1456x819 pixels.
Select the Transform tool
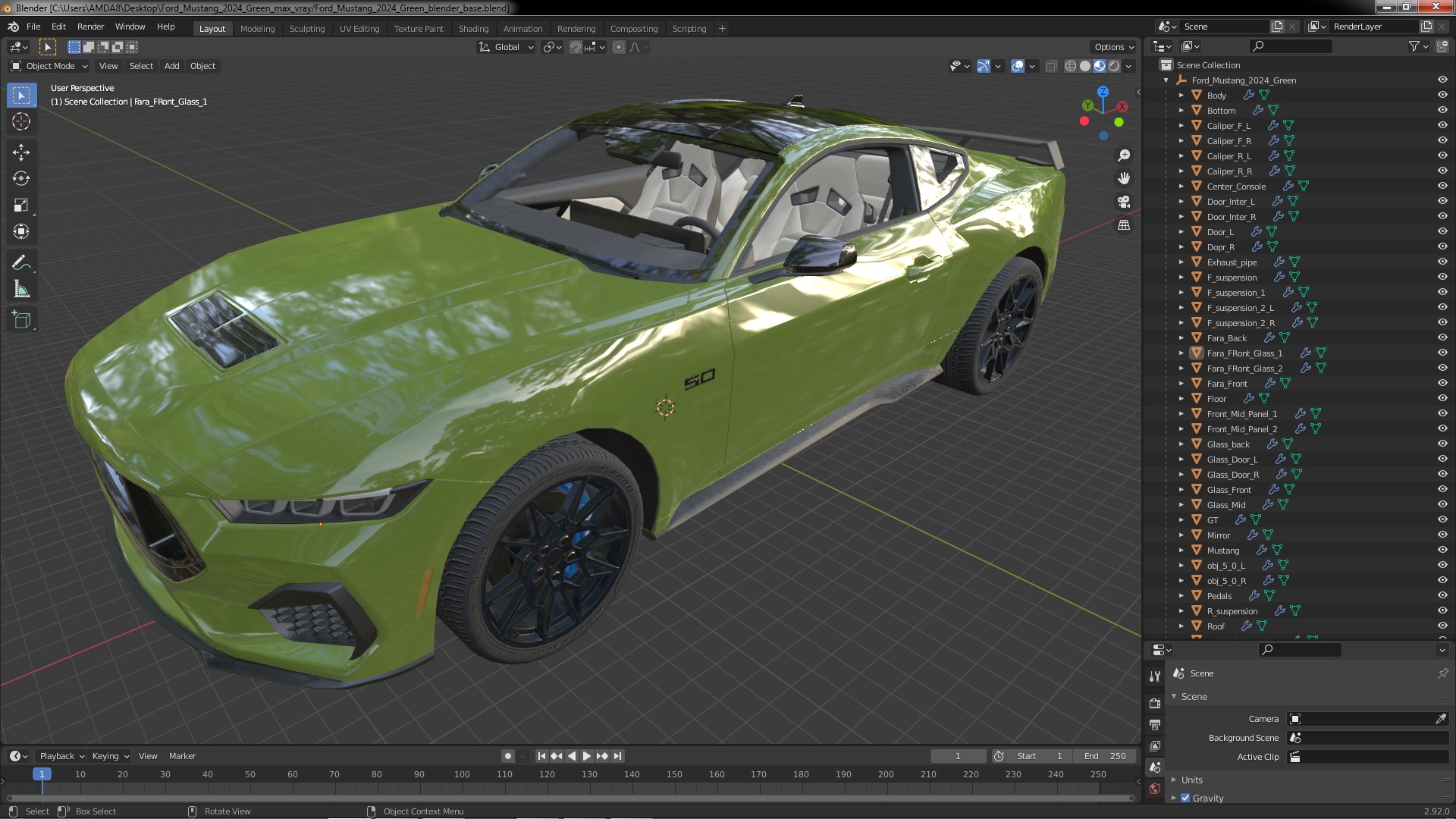click(21, 232)
